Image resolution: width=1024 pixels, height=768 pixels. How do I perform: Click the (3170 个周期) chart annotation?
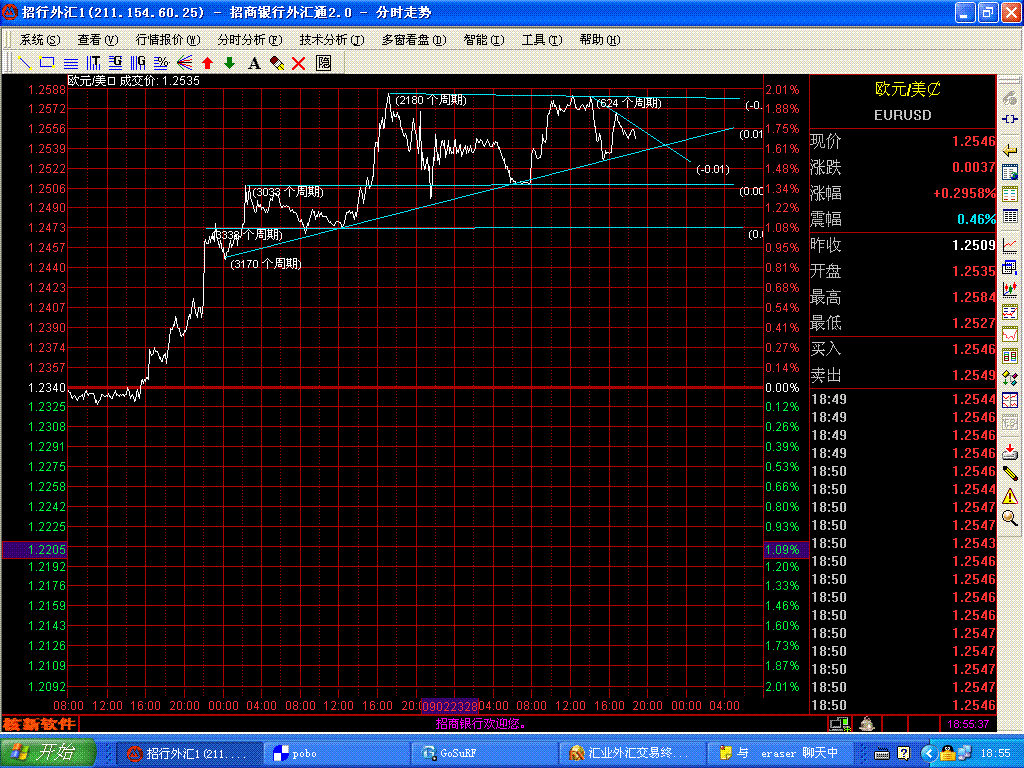pyautogui.click(x=266, y=264)
